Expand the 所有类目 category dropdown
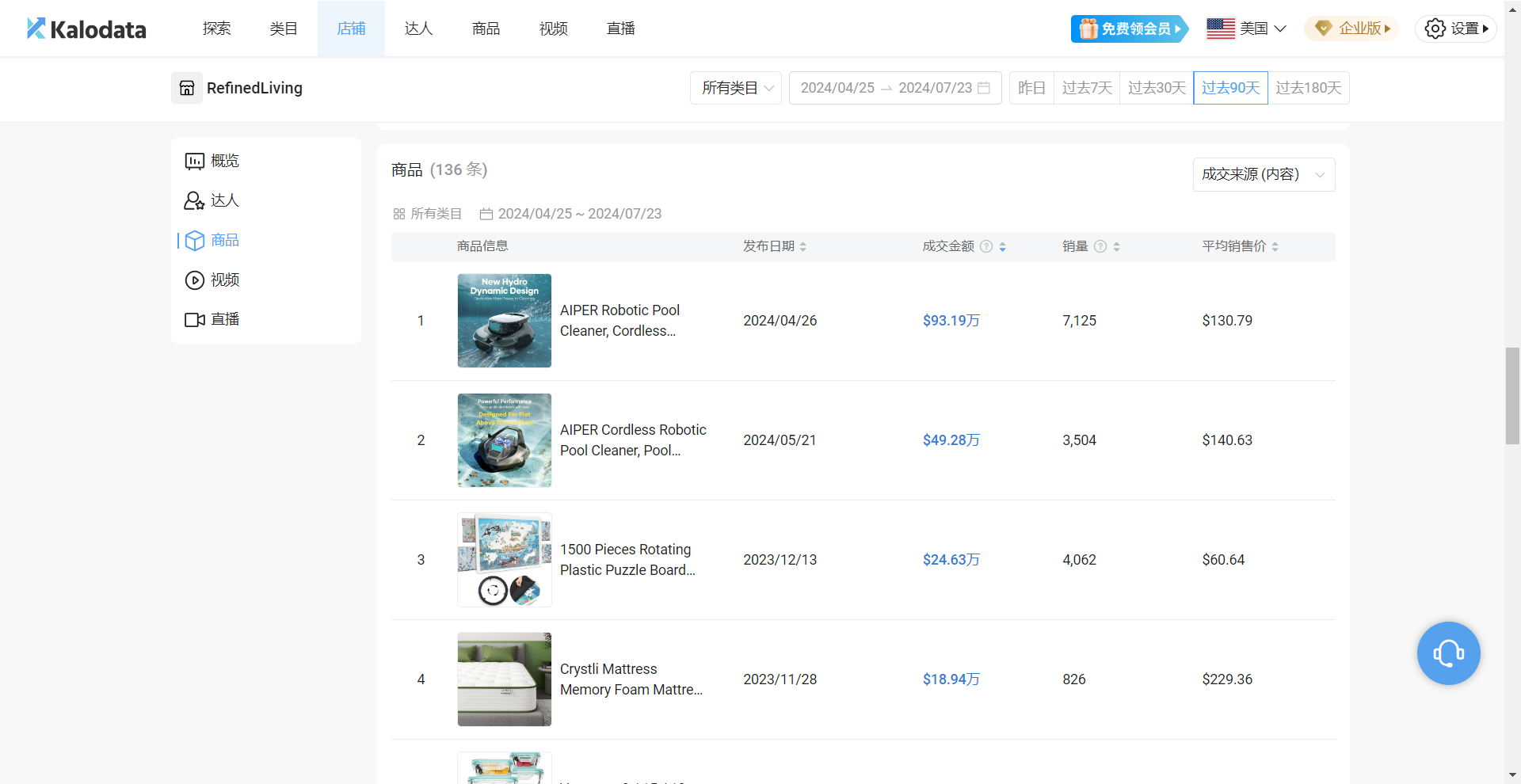Screen dimensions: 1521x784 coord(736,88)
